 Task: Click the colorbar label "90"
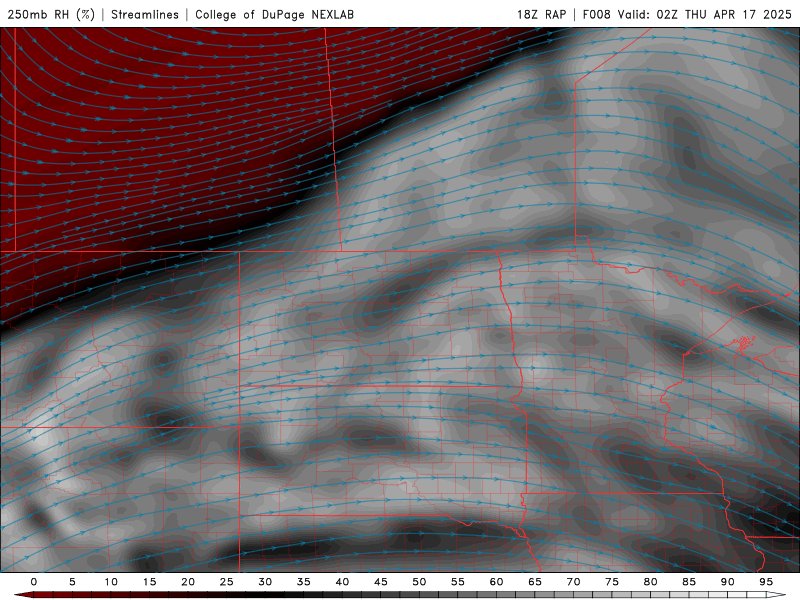[x=727, y=582]
